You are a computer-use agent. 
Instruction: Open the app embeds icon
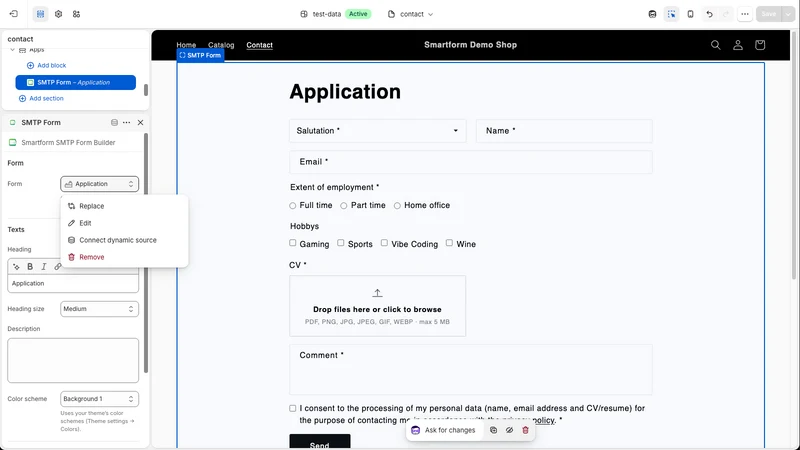[x=77, y=14]
